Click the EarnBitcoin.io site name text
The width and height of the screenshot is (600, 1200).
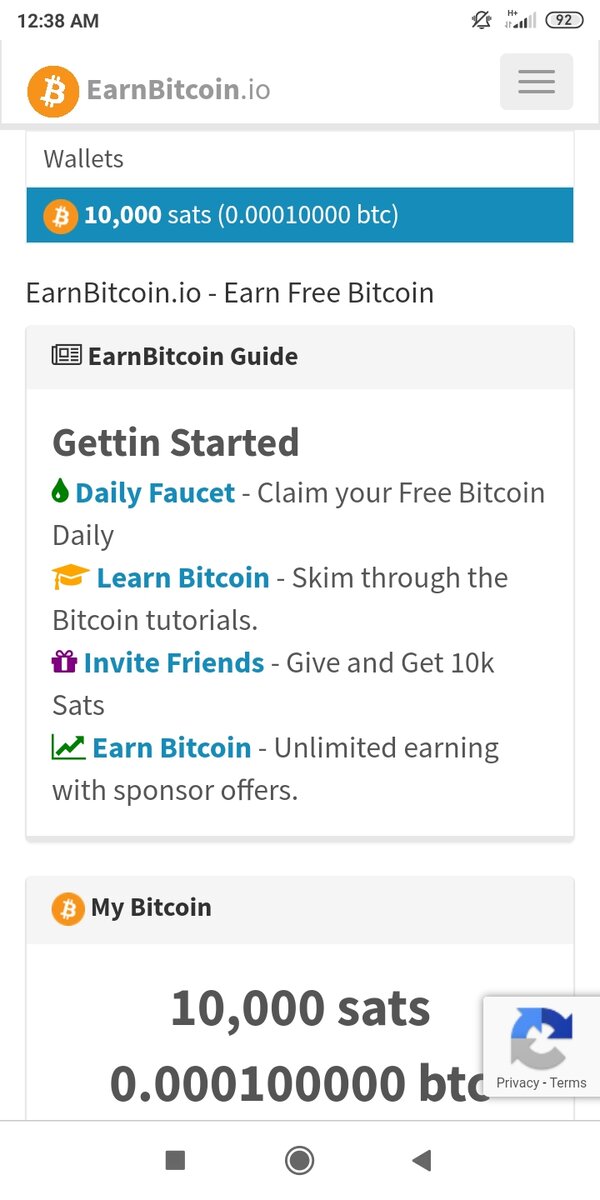(178, 91)
